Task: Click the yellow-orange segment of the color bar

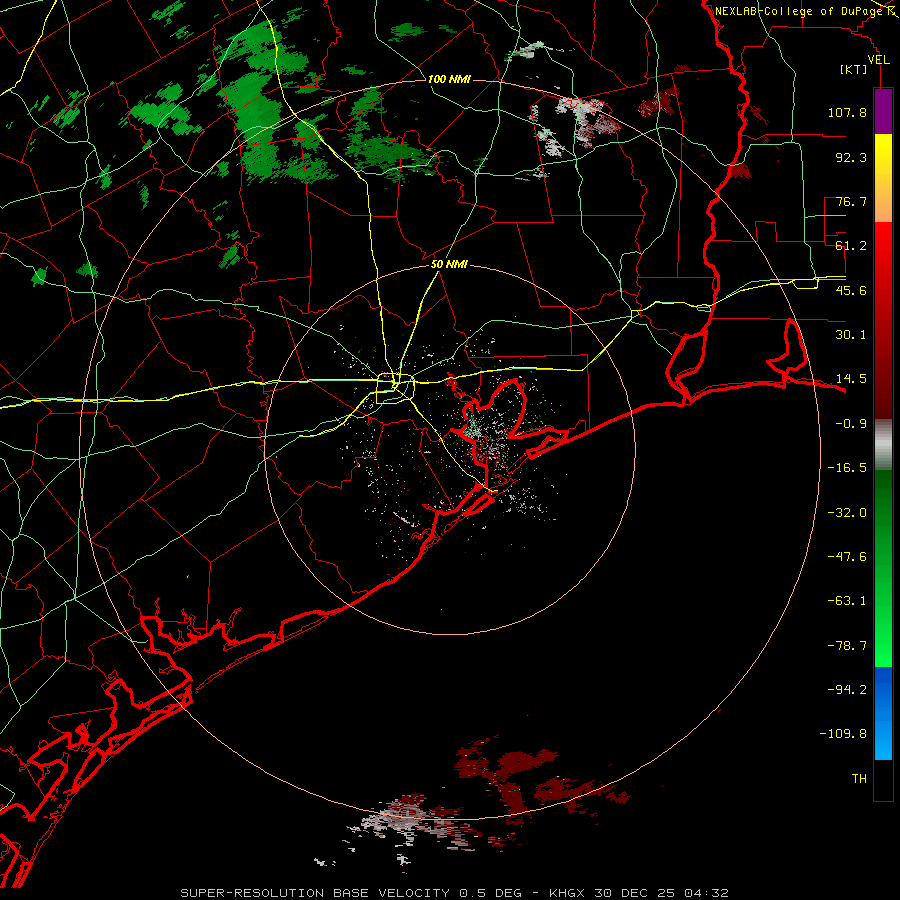Action: pyautogui.click(x=883, y=178)
